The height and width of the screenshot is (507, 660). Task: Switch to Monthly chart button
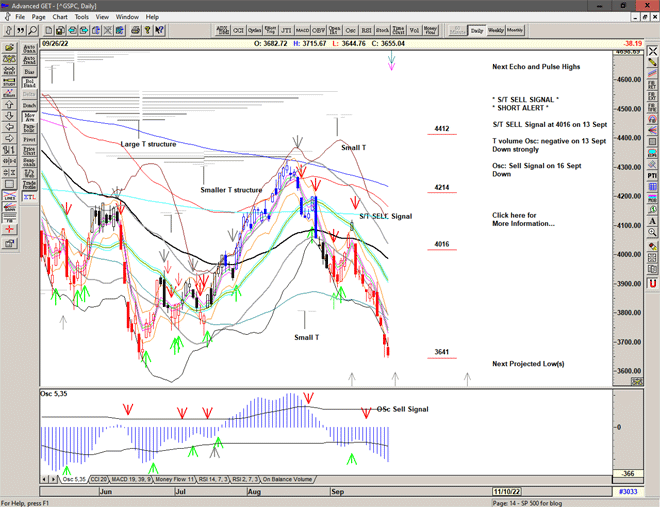(516, 31)
